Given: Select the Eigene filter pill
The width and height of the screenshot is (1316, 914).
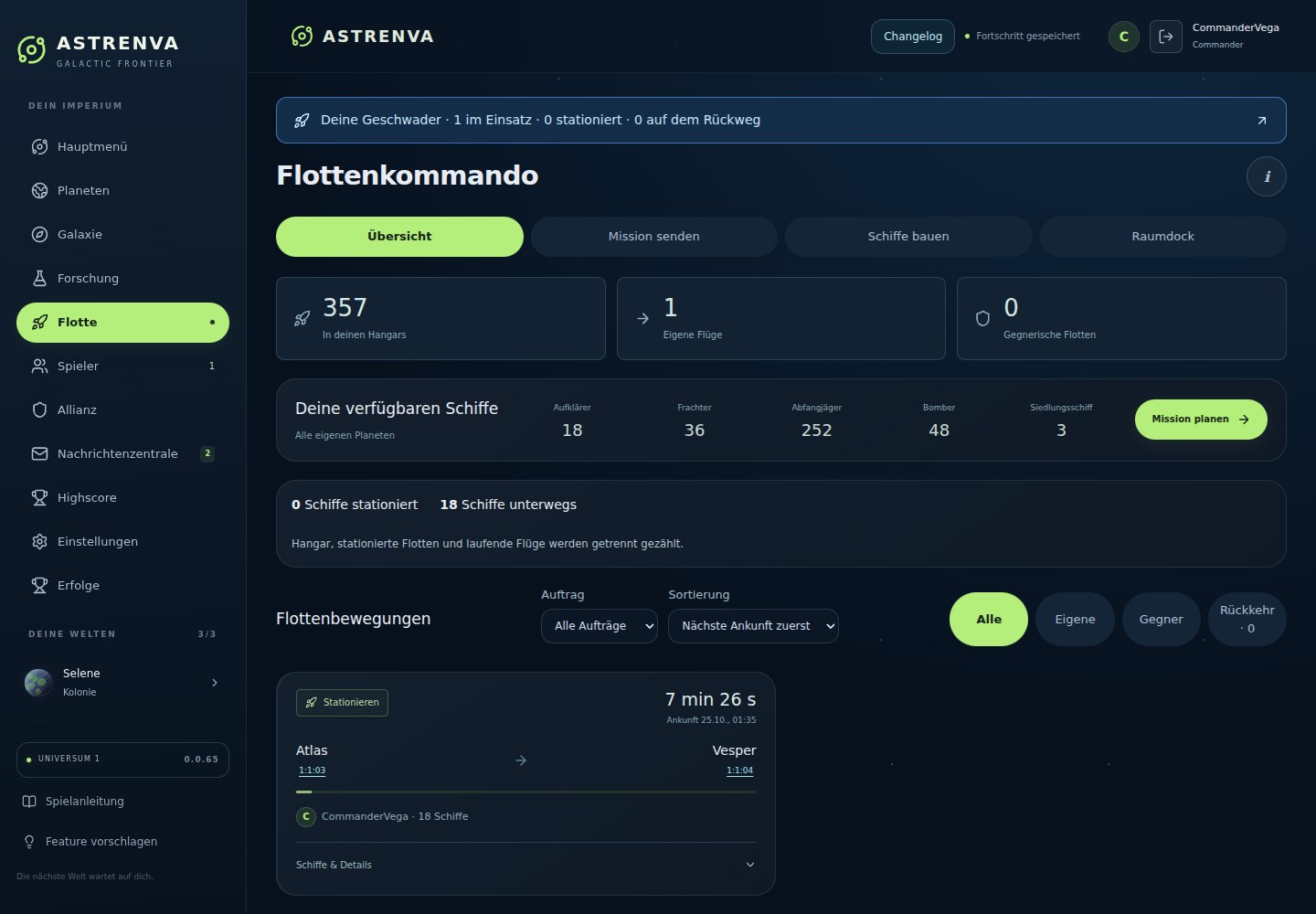Looking at the screenshot, I should [1075, 619].
